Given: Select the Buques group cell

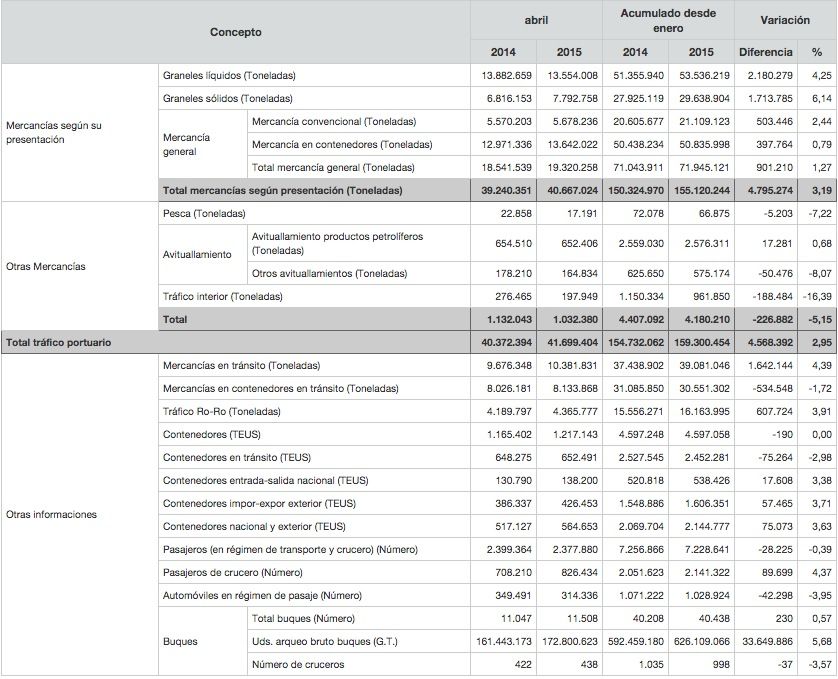Looking at the screenshot, I should point(180,641).
